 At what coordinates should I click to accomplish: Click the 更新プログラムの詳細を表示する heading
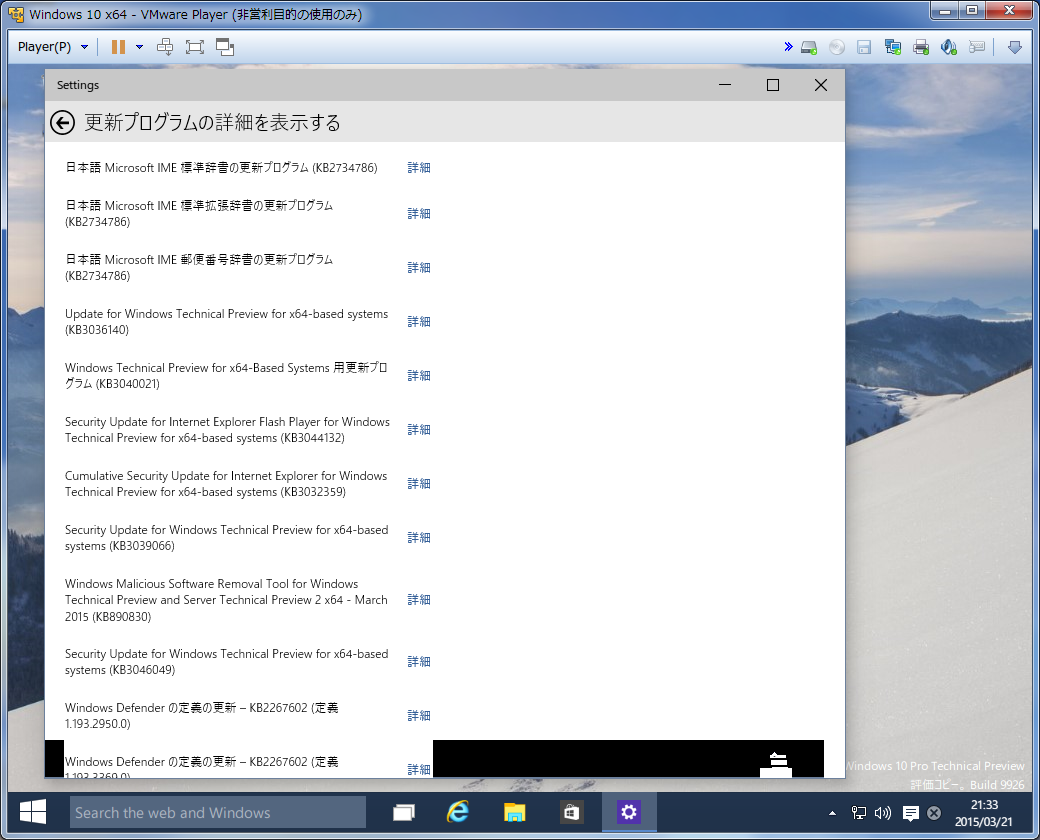click(212, 123)
